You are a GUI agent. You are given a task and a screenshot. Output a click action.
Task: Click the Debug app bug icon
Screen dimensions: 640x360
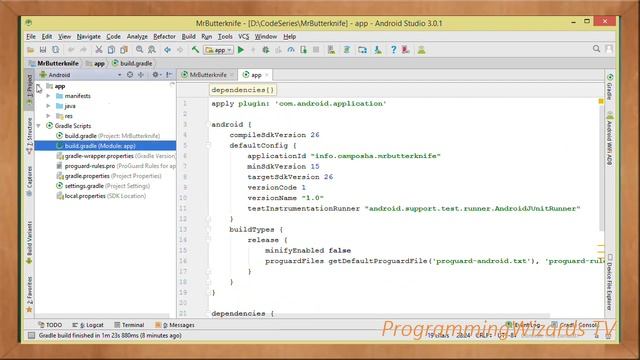266,50
